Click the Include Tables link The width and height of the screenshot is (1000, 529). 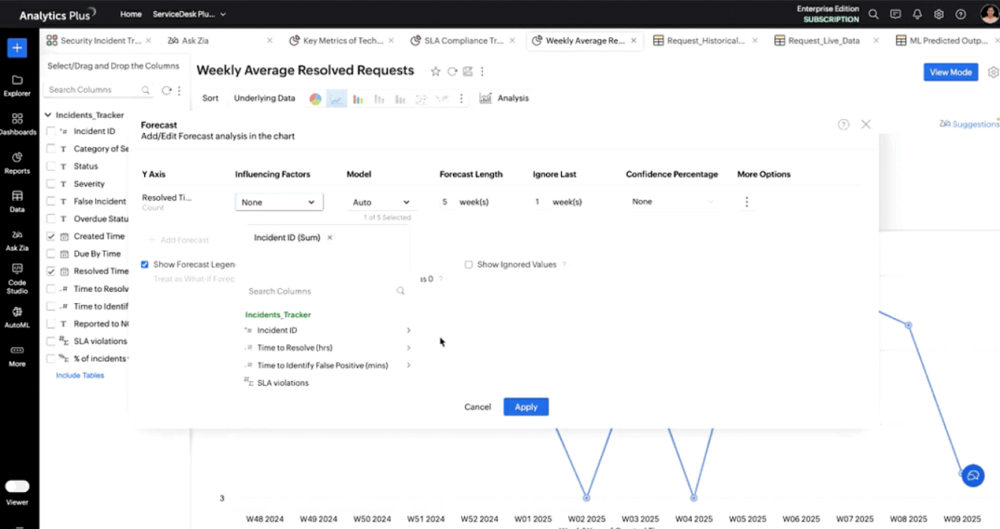pyautogui.click(x=80, y=375)
